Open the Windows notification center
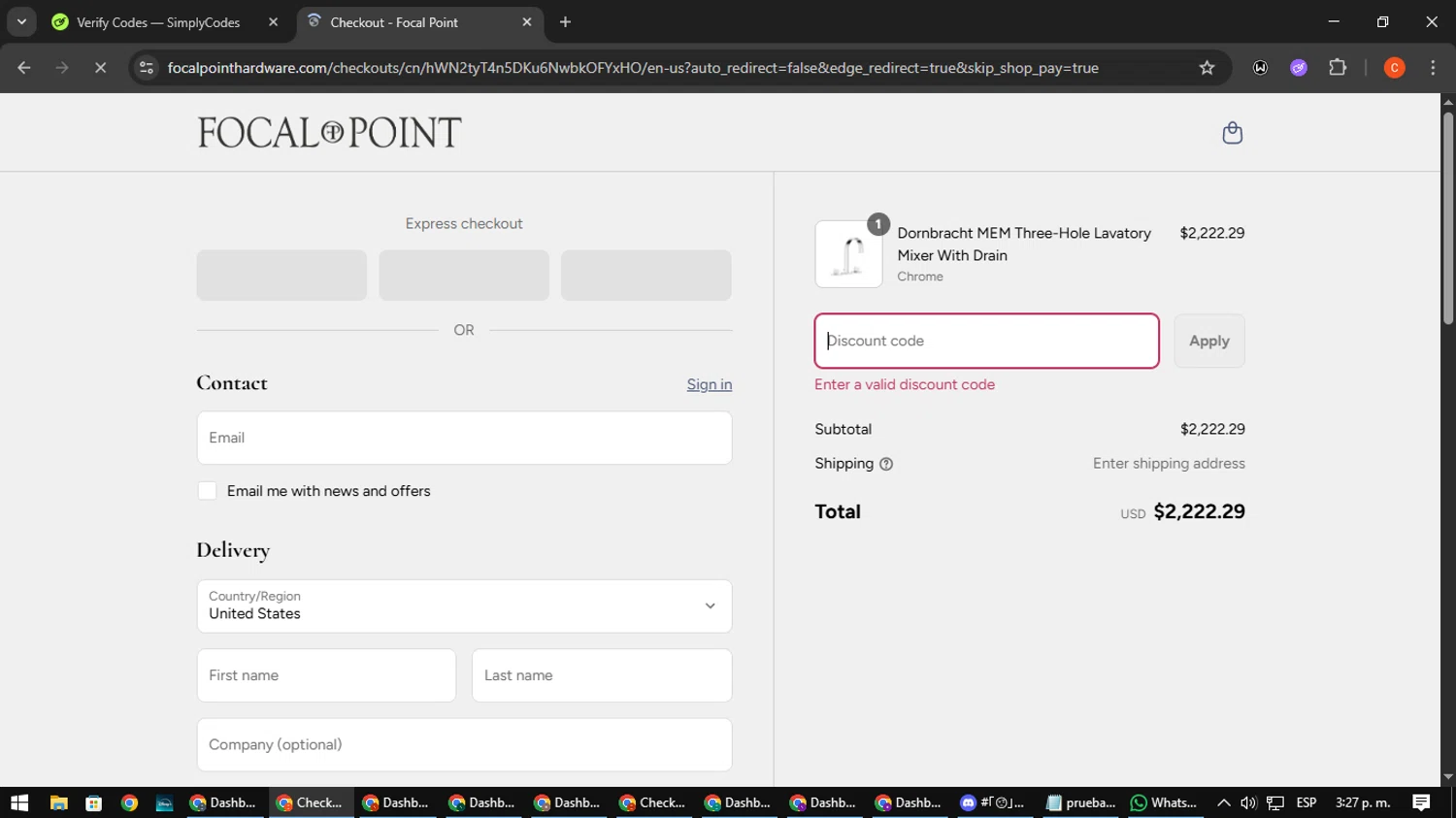Image resolution: width=1456 pixels, height=818 pixels. [x=1421, y=802]
